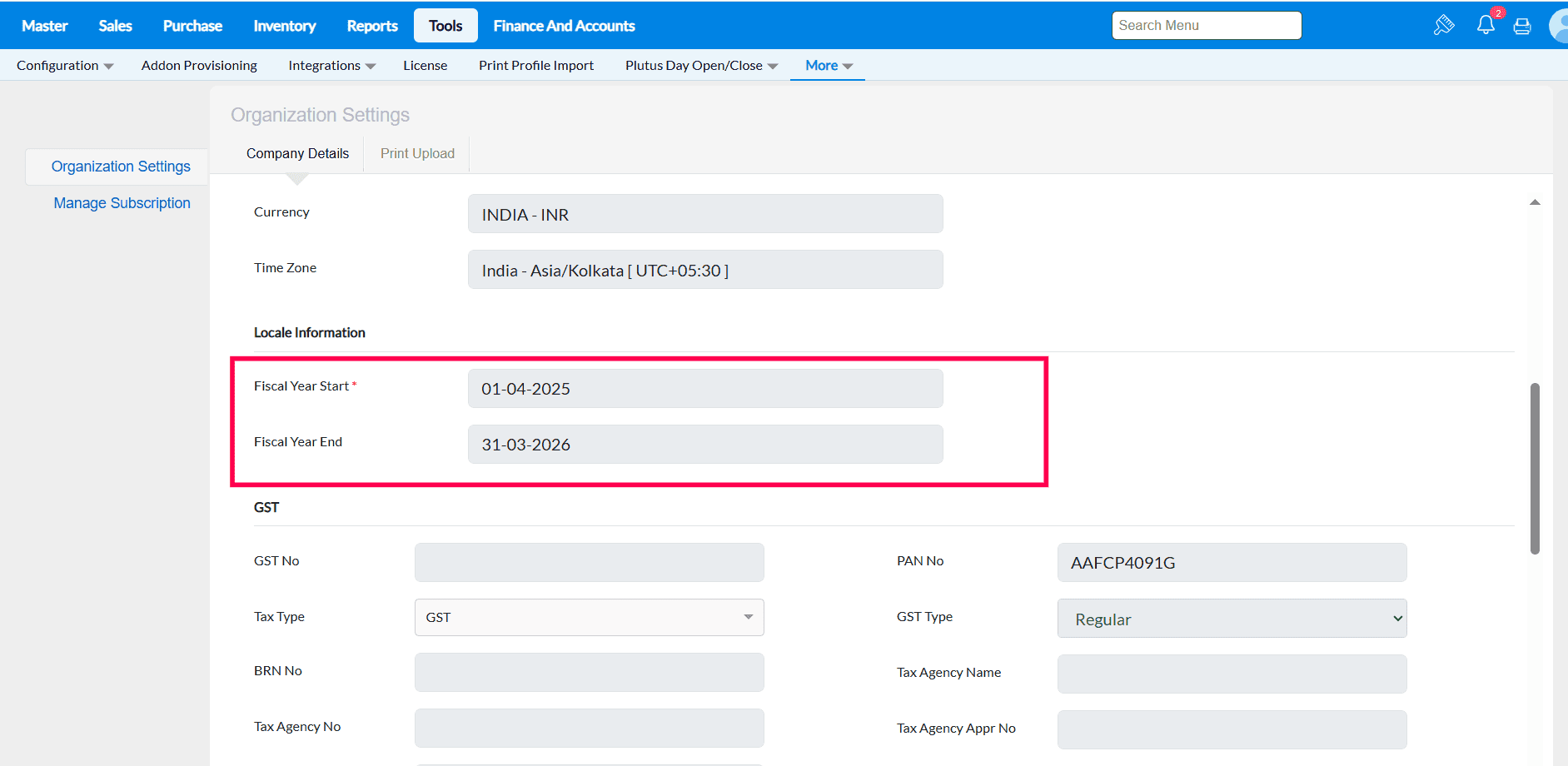The width and height of the screenshot is (1568, 766).
Task: Click the printer icon in header
Action: click(1522, 26)
